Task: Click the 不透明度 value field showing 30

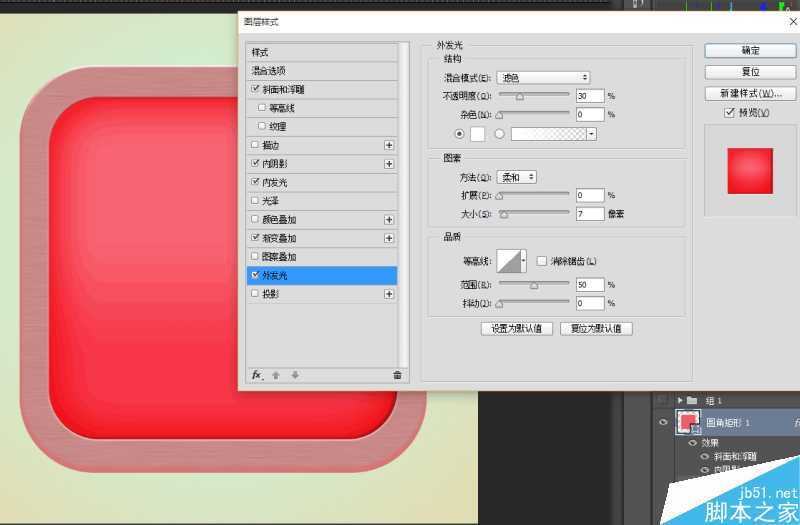Action: 590,96
